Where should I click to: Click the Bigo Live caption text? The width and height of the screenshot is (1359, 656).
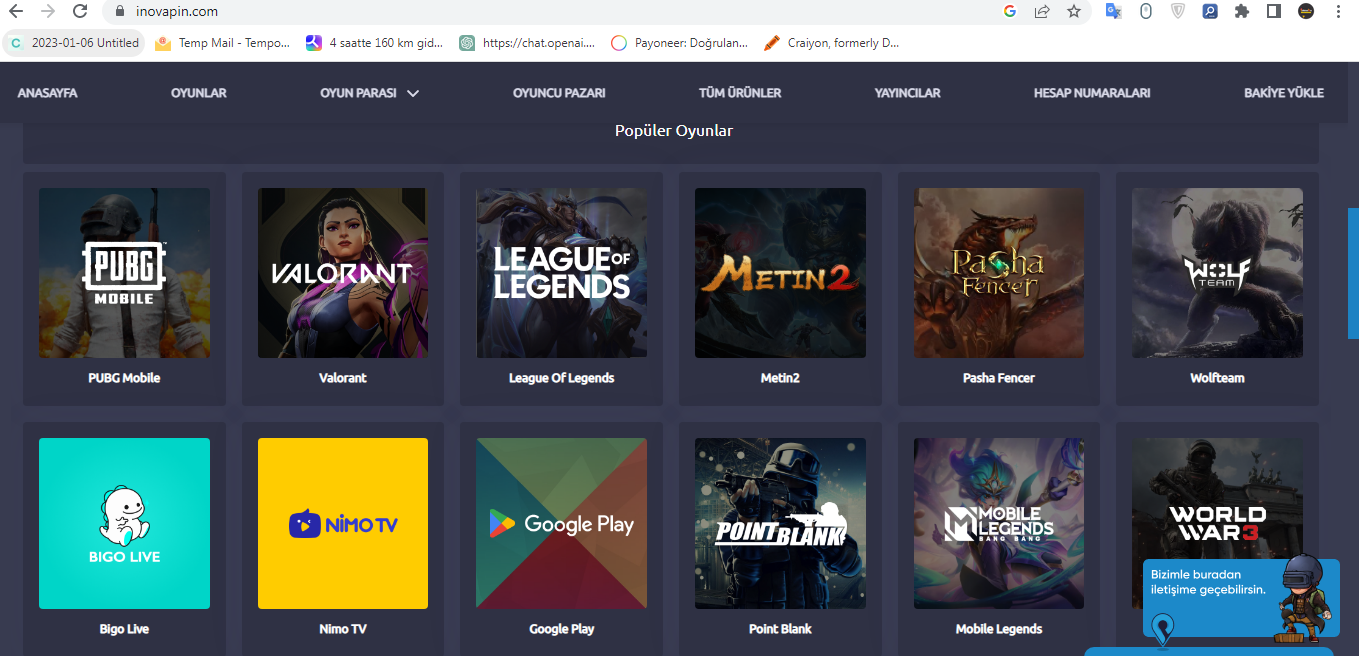tap(124, 629)
